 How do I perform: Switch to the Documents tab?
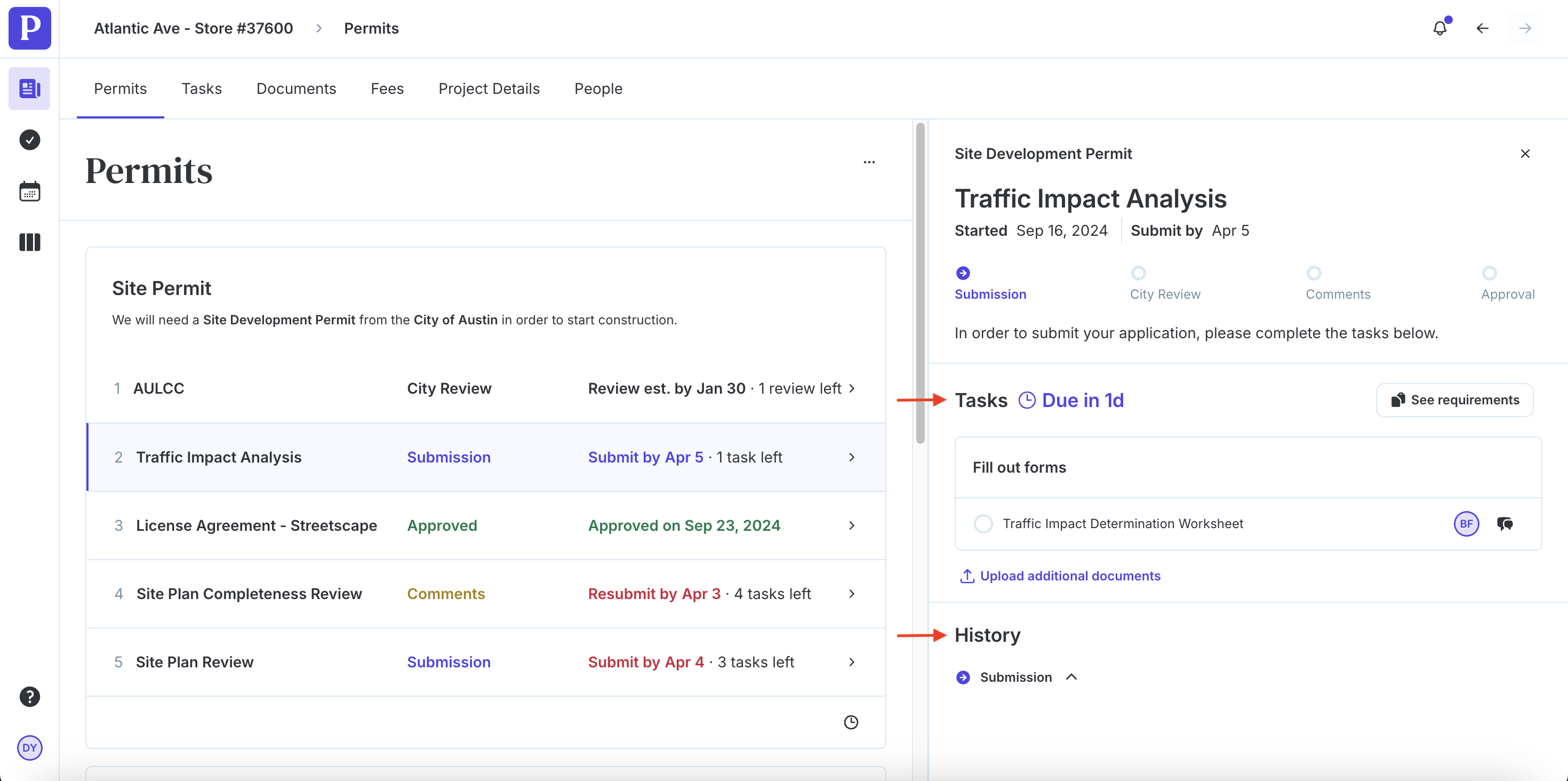click(x=296, y=89)
